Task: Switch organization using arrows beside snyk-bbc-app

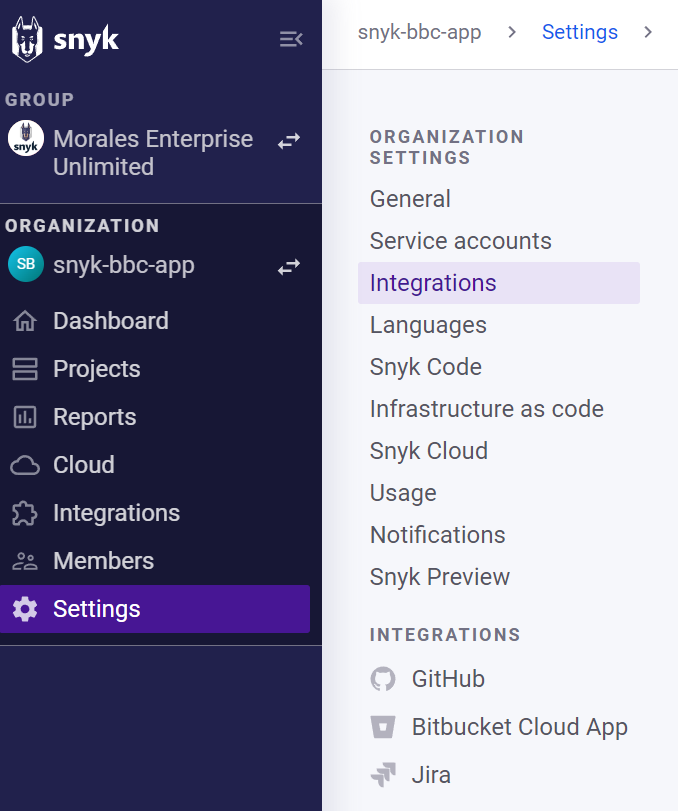Action: [x=289, y=267]
